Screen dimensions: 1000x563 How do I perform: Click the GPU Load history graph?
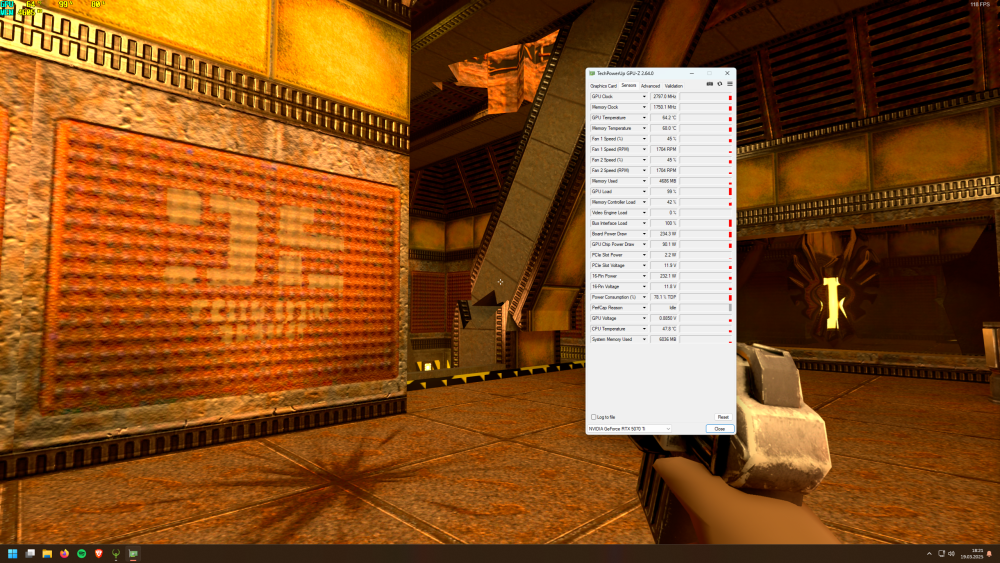coord(706,191)
